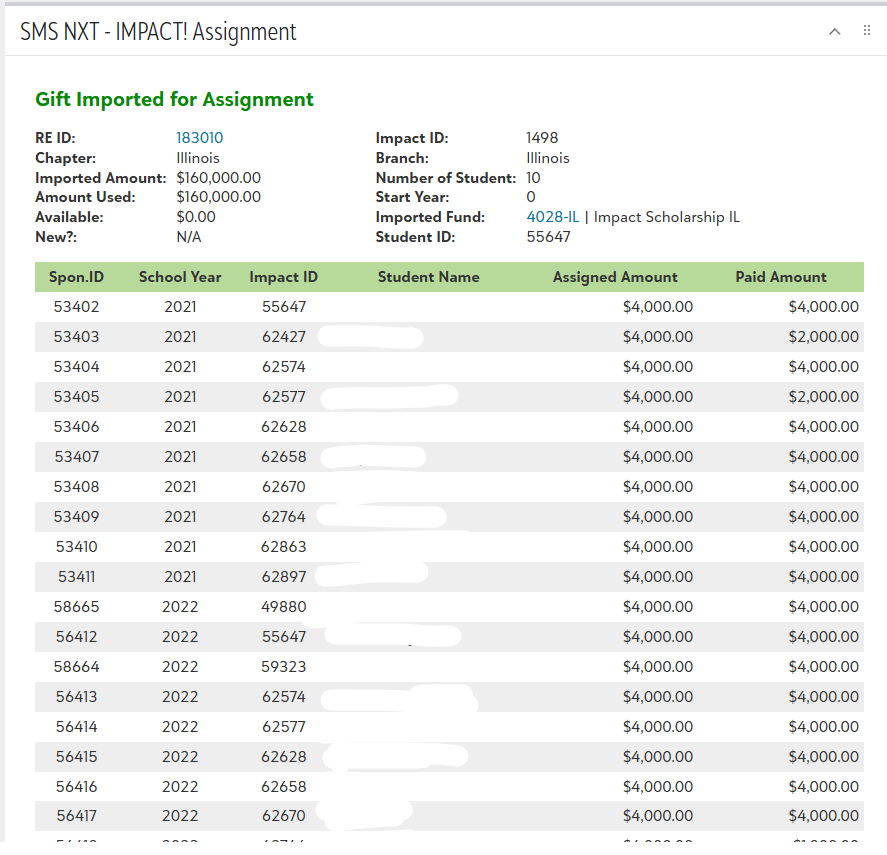Click the Impact ID column header

click(x=283, y=277)
